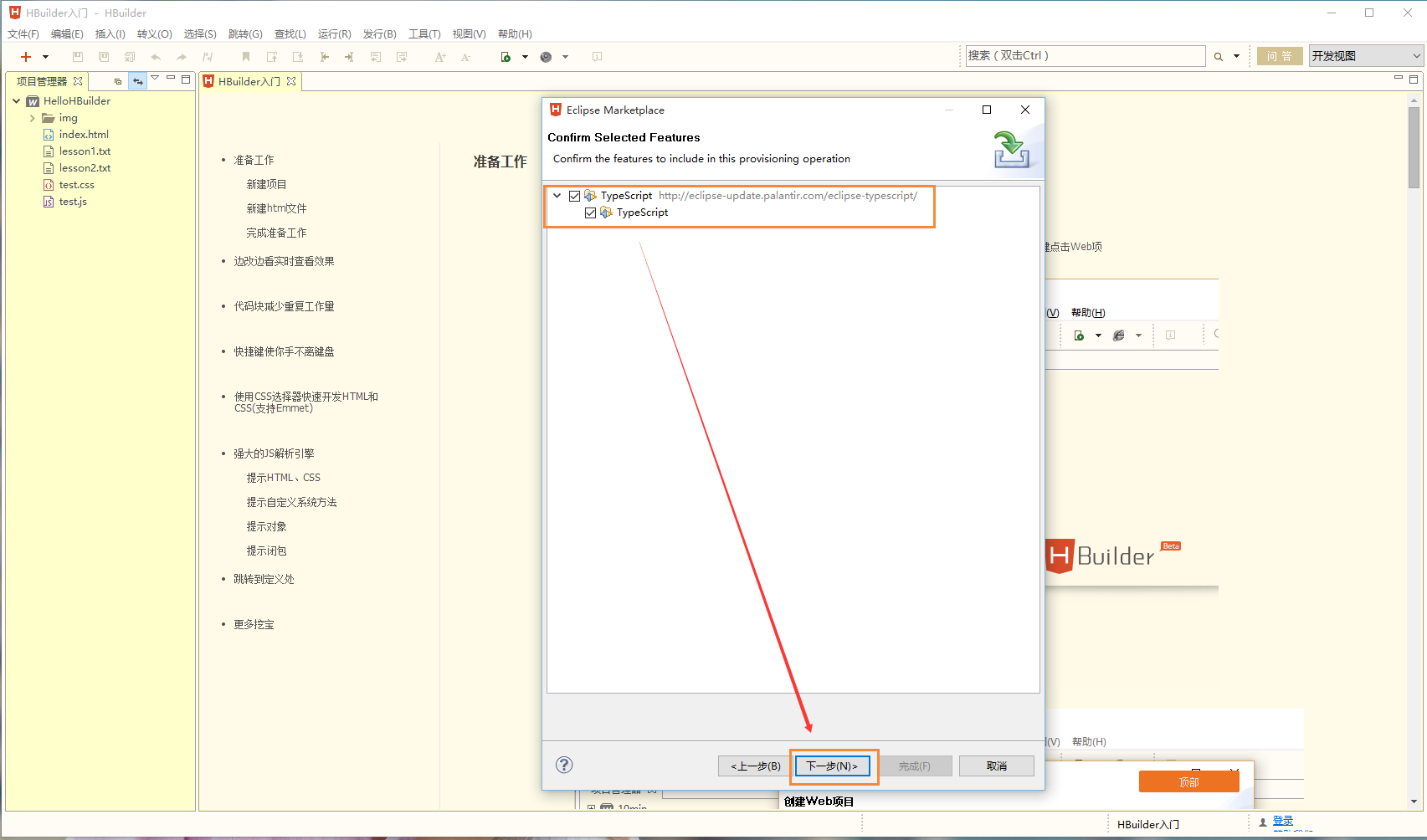1427x840 pixels.
Task: Switch to the HBuilder入门 editor tab
Action: (x=248, y=81)
